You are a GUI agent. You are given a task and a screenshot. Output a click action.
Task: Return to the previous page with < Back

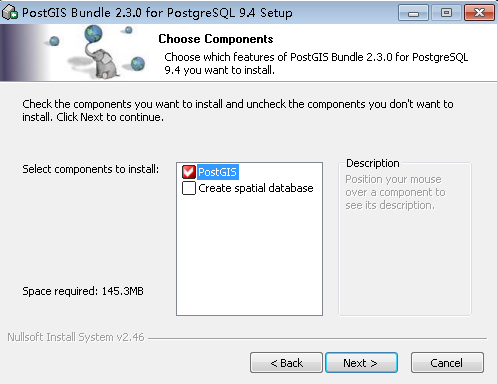[286, 363]
